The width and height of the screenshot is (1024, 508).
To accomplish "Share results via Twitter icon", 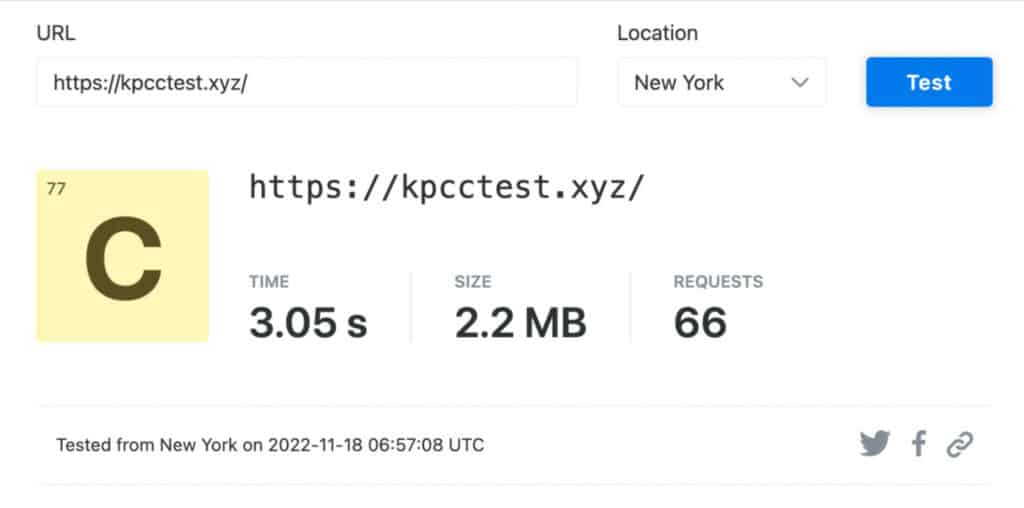I will click(x=874, y=445).
